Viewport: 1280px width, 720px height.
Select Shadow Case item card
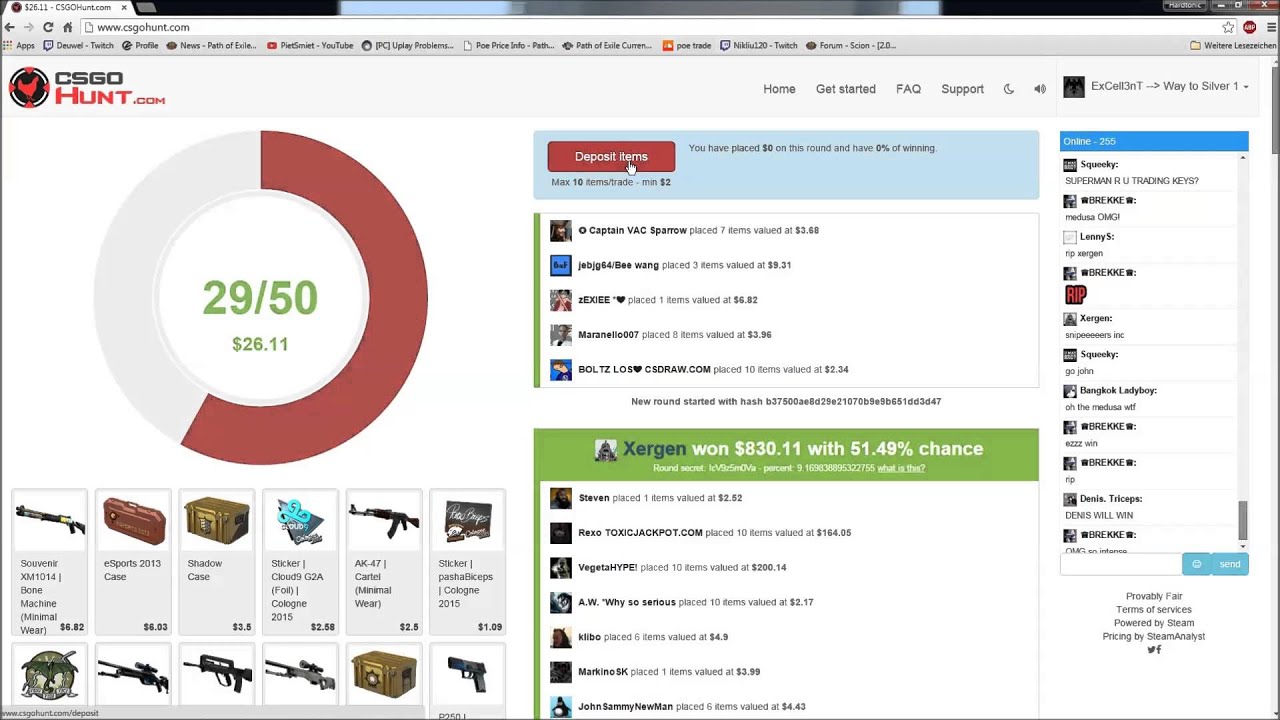point(217,562)
